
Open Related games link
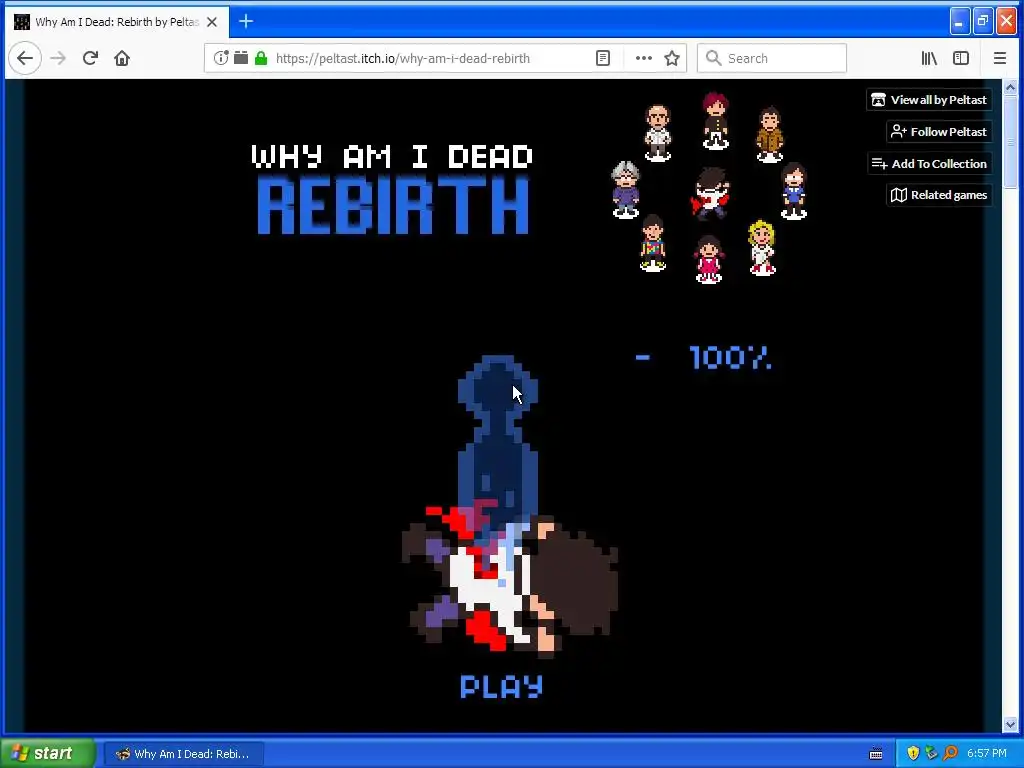pos(939,195)
